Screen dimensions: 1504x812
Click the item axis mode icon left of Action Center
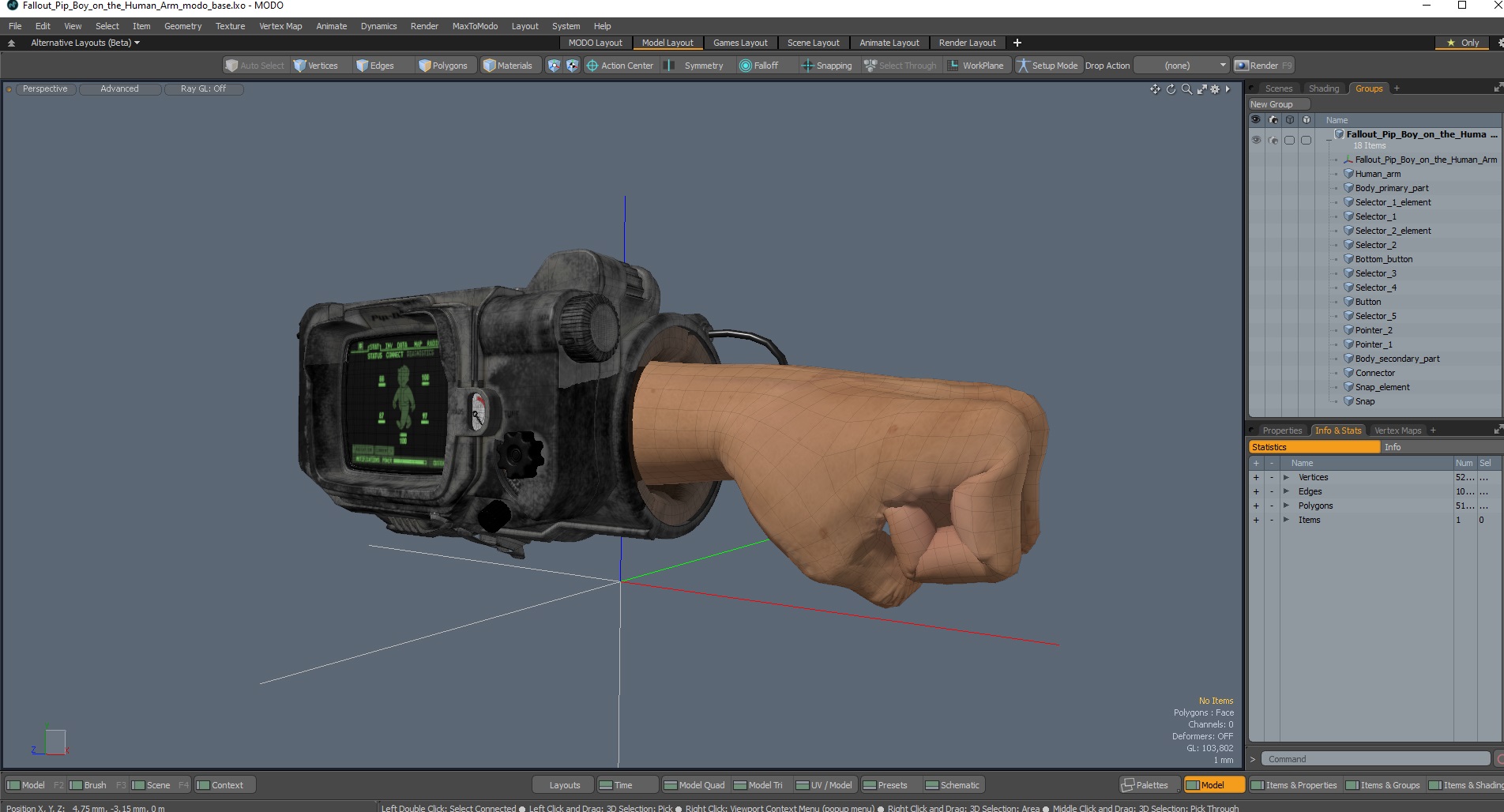[x=554, y=66]
